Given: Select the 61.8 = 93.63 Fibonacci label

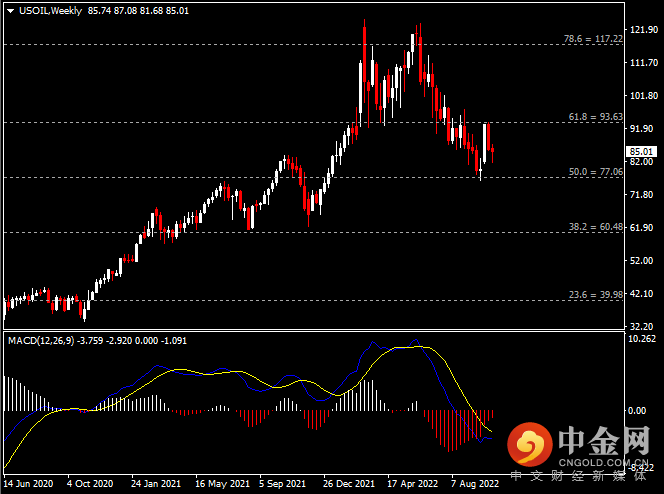Looking at the screenshot, I should point(596,116).
